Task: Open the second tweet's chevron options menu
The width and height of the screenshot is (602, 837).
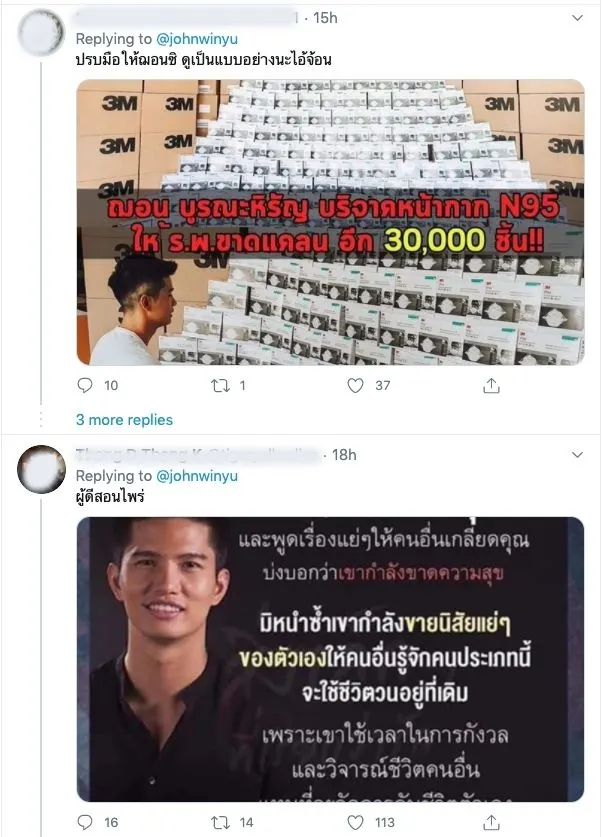Action: point(577,455)
